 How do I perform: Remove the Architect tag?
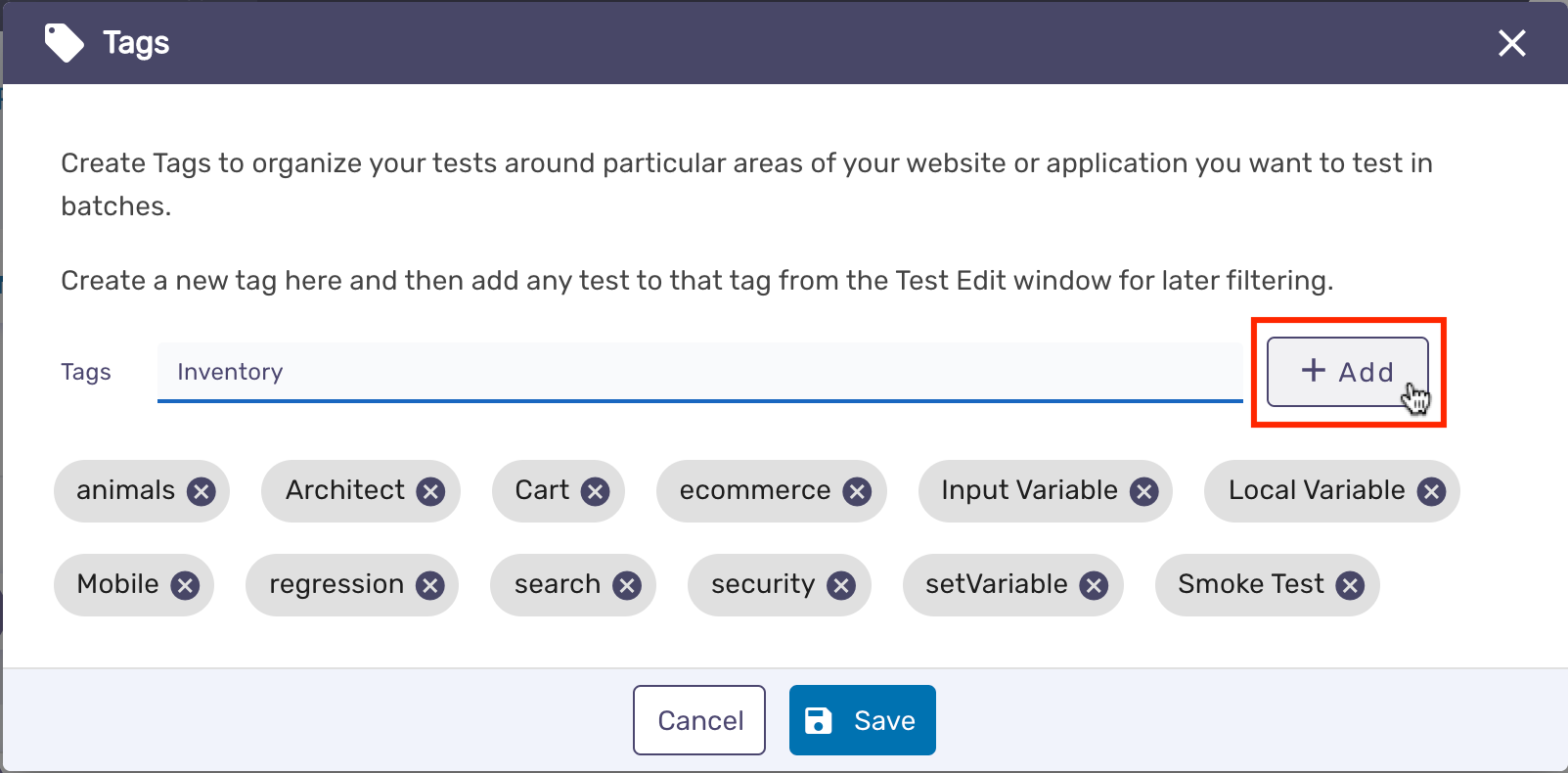(x=430, y=491)
